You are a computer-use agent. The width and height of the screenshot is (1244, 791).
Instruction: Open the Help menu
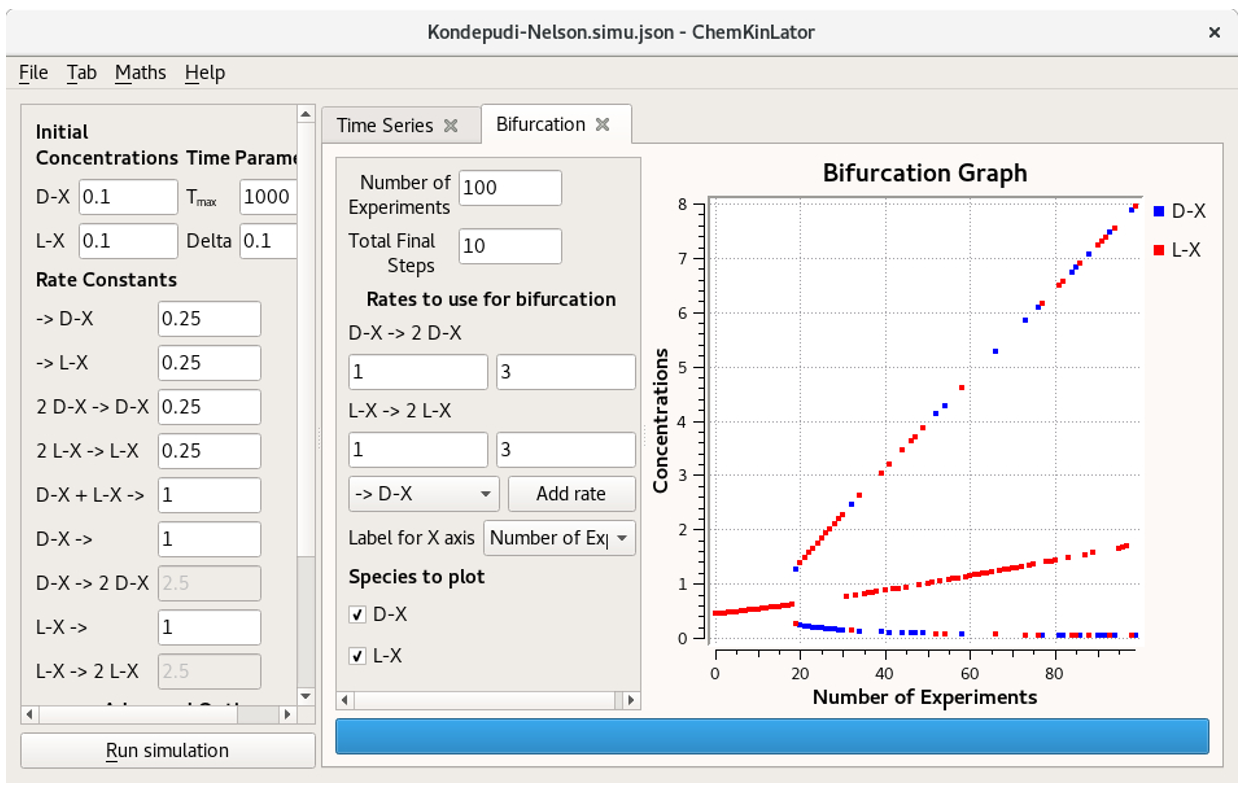[x=205, y=72]
